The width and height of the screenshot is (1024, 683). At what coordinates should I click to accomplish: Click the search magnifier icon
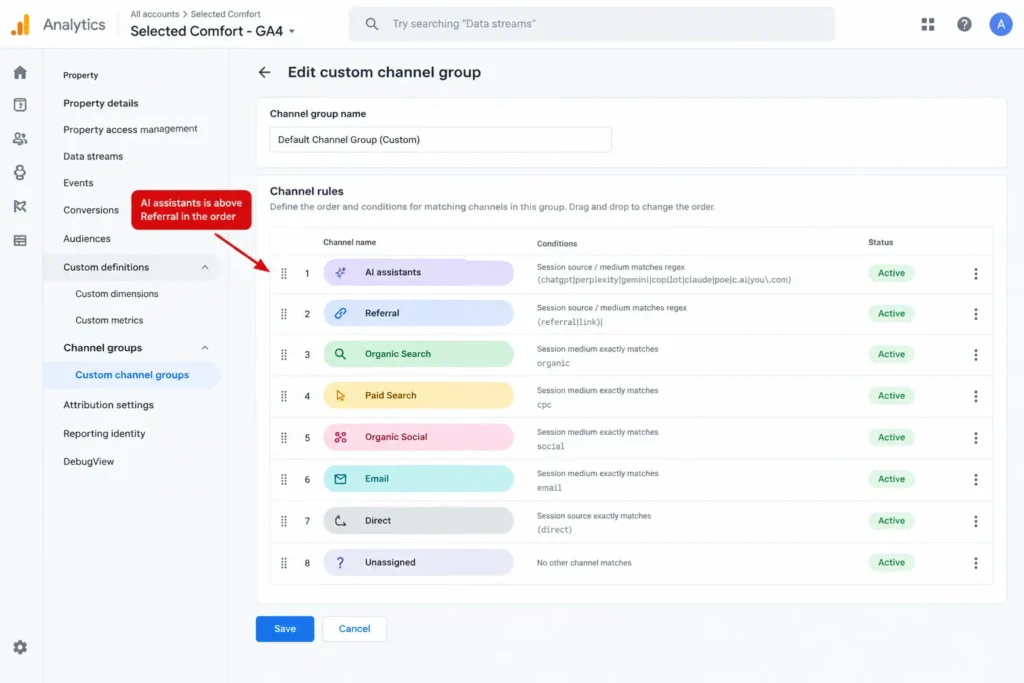click(372, 24)
